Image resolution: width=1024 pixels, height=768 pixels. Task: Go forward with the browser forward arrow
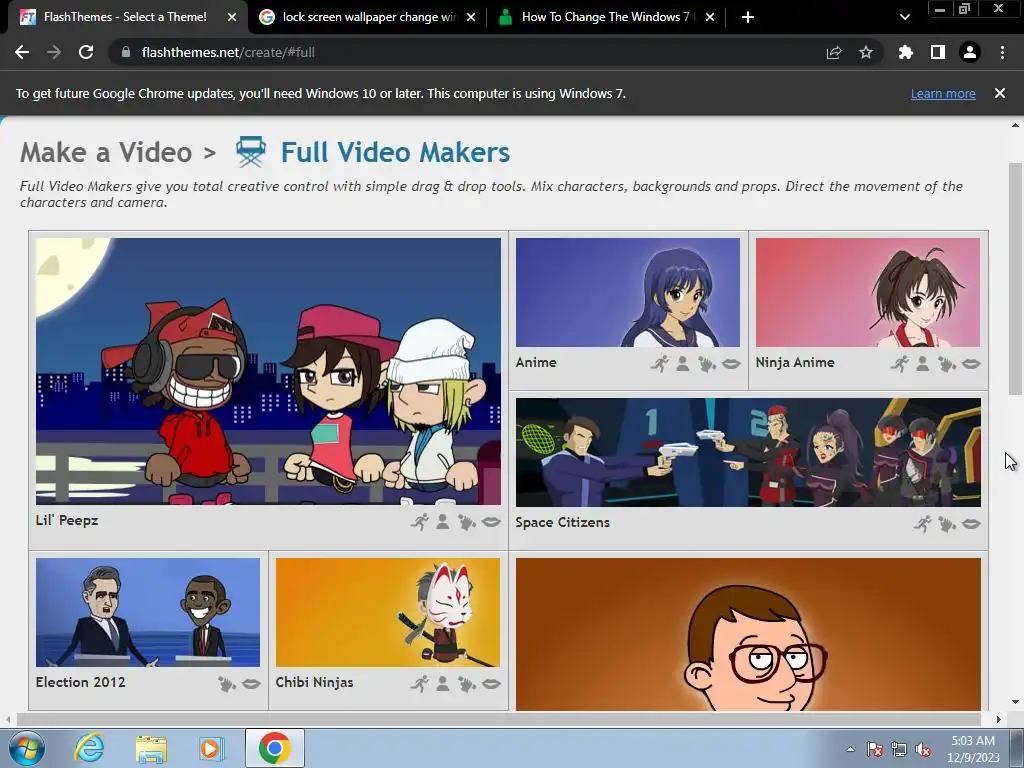pyautogui.click(x=54, y=52)
